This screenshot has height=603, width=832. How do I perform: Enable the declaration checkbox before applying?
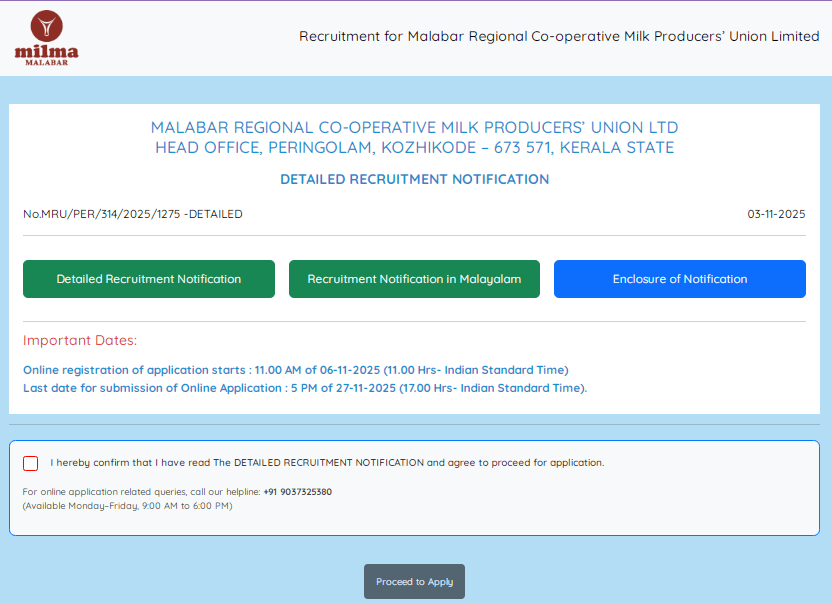coord(30,463)
